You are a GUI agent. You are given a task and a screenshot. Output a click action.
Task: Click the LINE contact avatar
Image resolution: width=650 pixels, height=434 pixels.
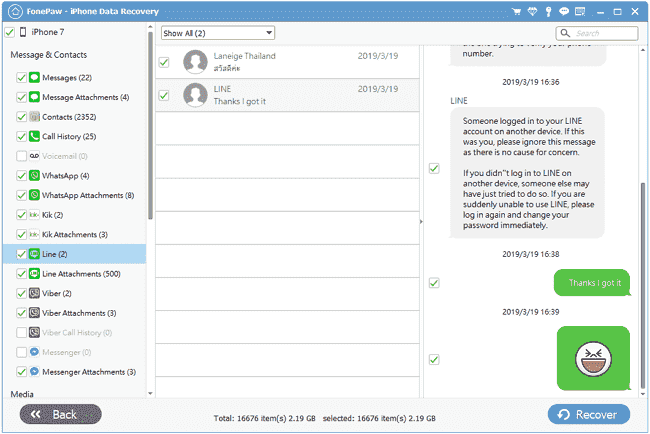[195, 95]
